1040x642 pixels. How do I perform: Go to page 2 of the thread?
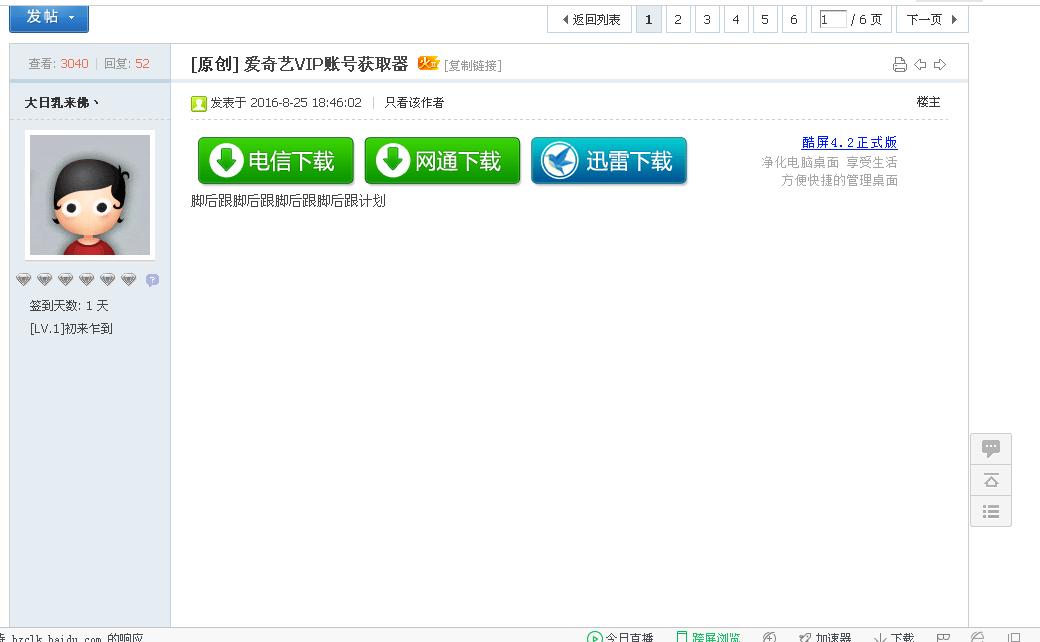coord(678,19)
